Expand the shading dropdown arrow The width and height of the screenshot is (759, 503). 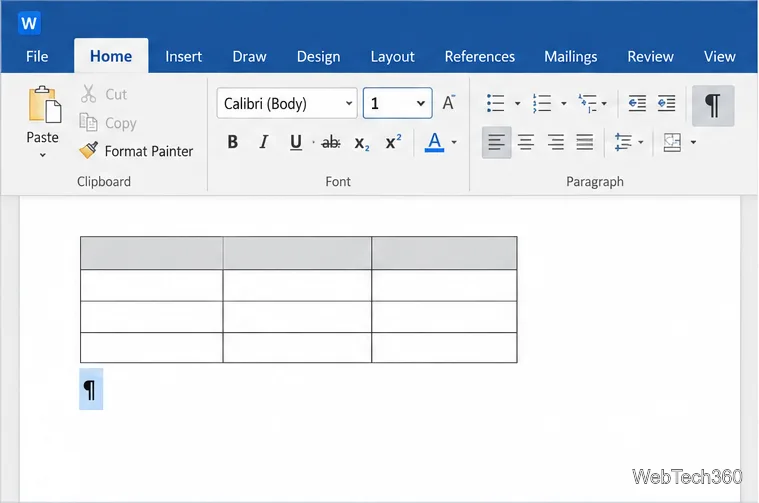[x=694, y=142]
